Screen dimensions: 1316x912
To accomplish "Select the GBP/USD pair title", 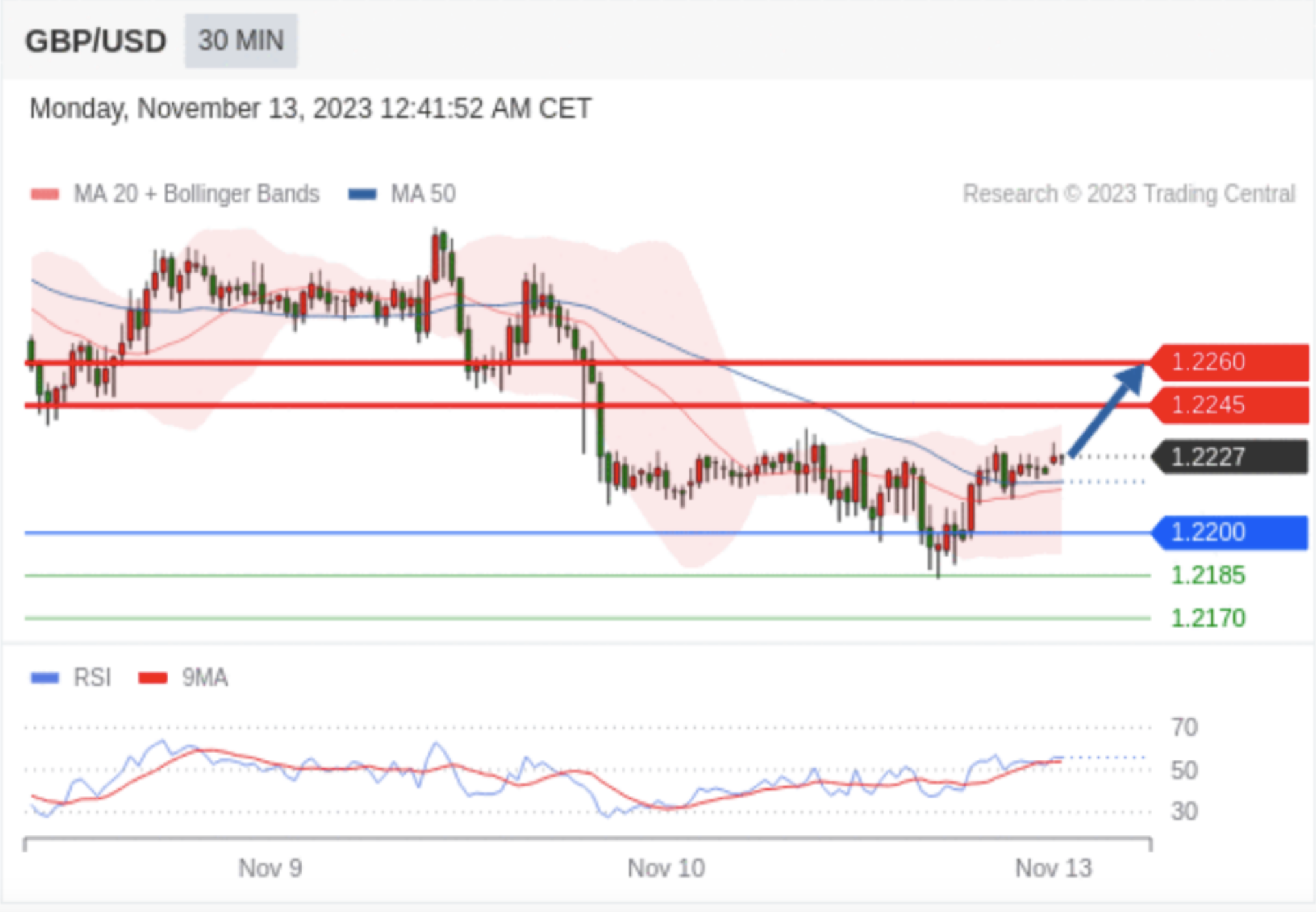I will [x=96, y=42].
